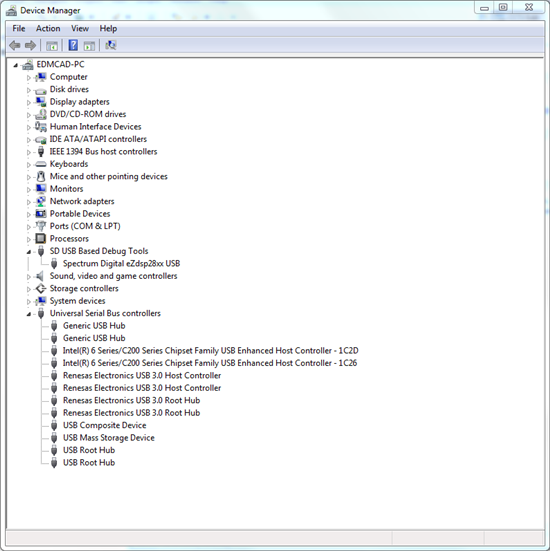This screenshot has width=550, height=551.
Task: Collapse the Universal Serial Bus controllers node
Action: [29, 314]
